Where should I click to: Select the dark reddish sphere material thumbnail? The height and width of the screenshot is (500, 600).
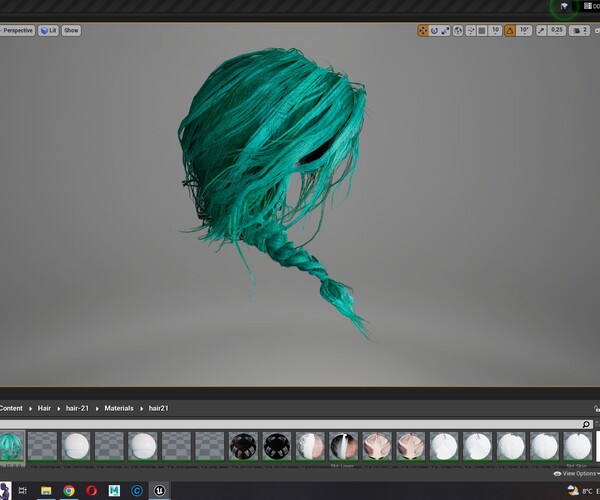[243, 446]
